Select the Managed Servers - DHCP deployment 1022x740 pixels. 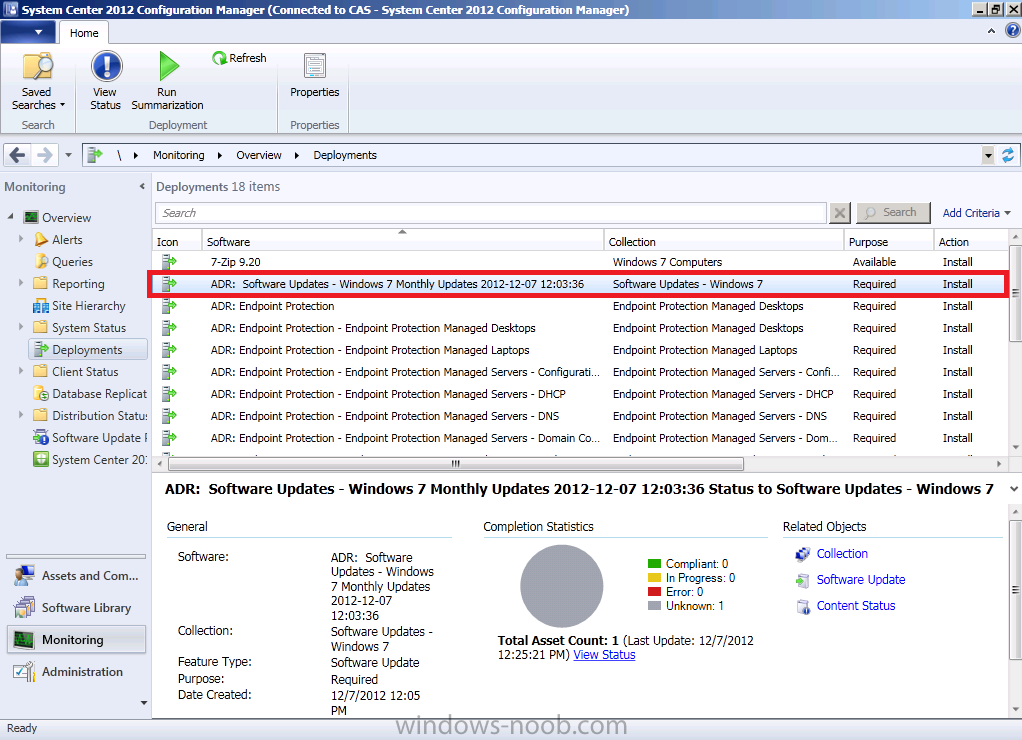580,394
